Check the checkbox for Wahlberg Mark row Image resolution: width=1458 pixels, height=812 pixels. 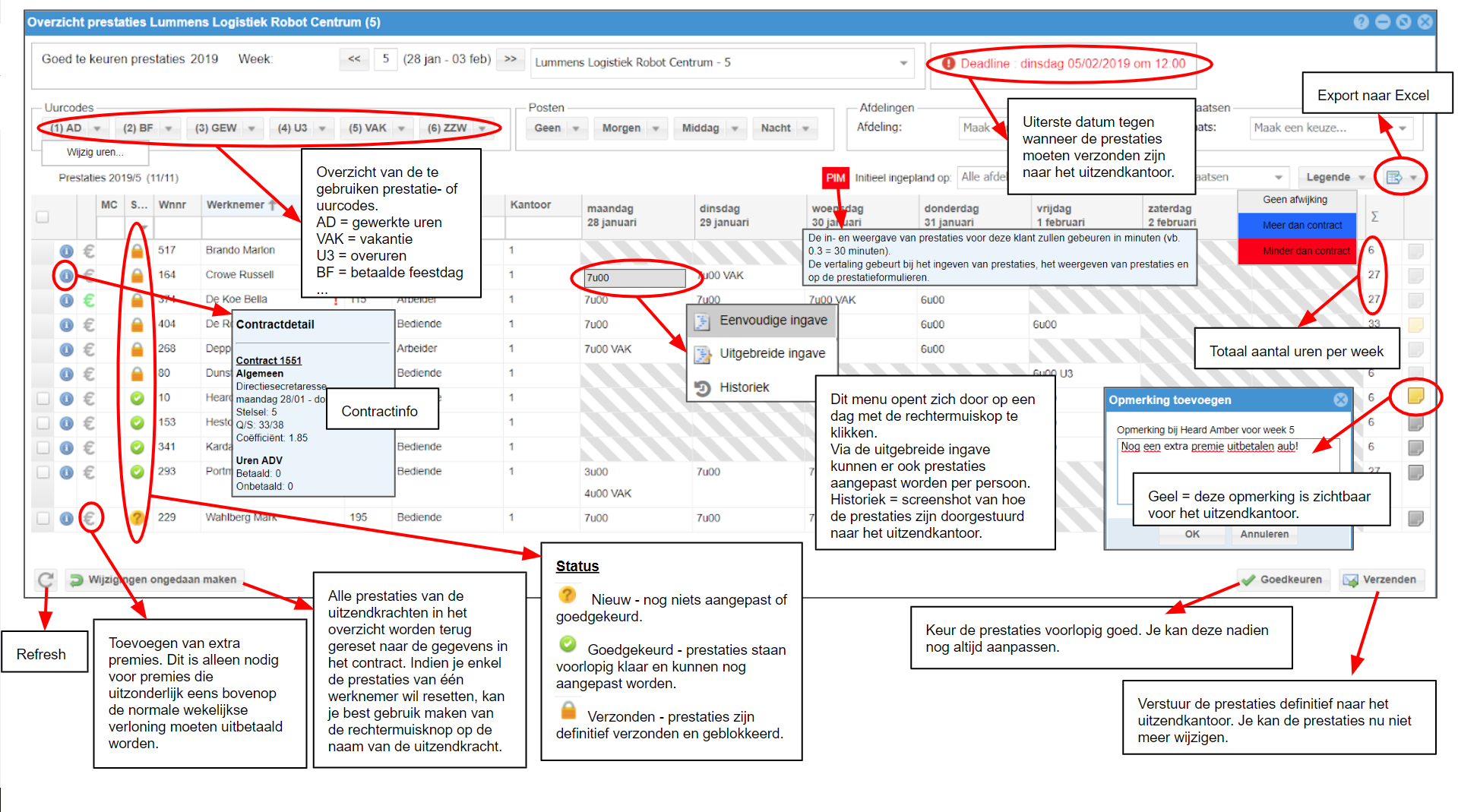point(43,518)
